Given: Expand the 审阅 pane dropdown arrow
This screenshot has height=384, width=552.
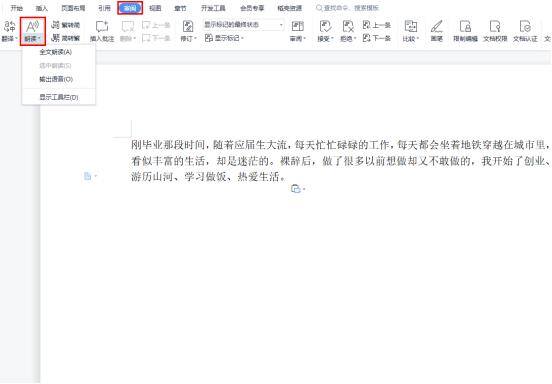Looking at the screenshot, I should point(305,39).
